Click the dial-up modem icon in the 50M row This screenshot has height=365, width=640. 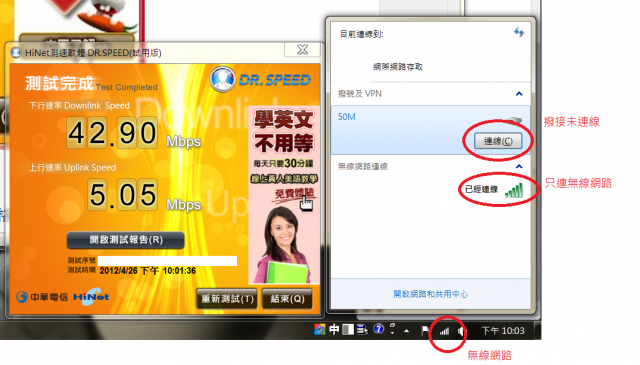tap(513, 120)
